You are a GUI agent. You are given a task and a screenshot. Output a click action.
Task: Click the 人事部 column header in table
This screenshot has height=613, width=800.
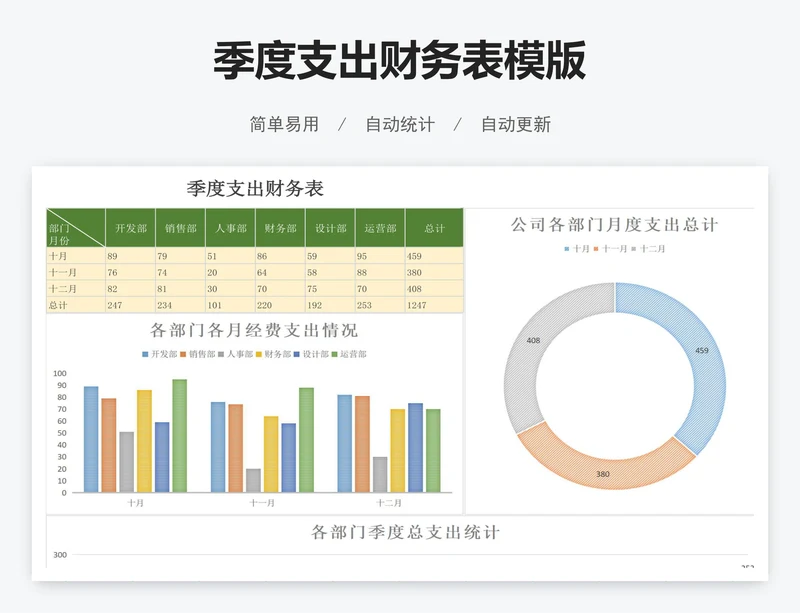(231, 228)
